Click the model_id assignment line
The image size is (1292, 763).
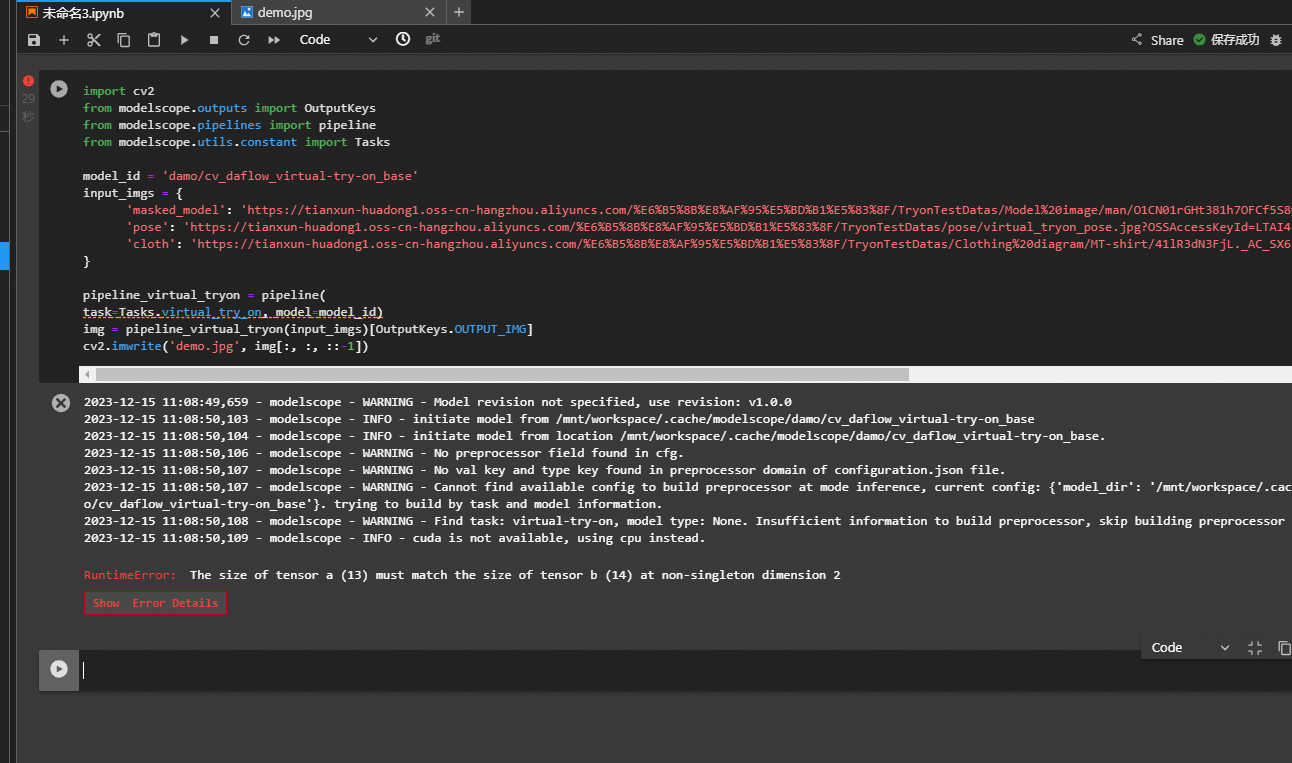pyautogui.click(x=250, y=176)
